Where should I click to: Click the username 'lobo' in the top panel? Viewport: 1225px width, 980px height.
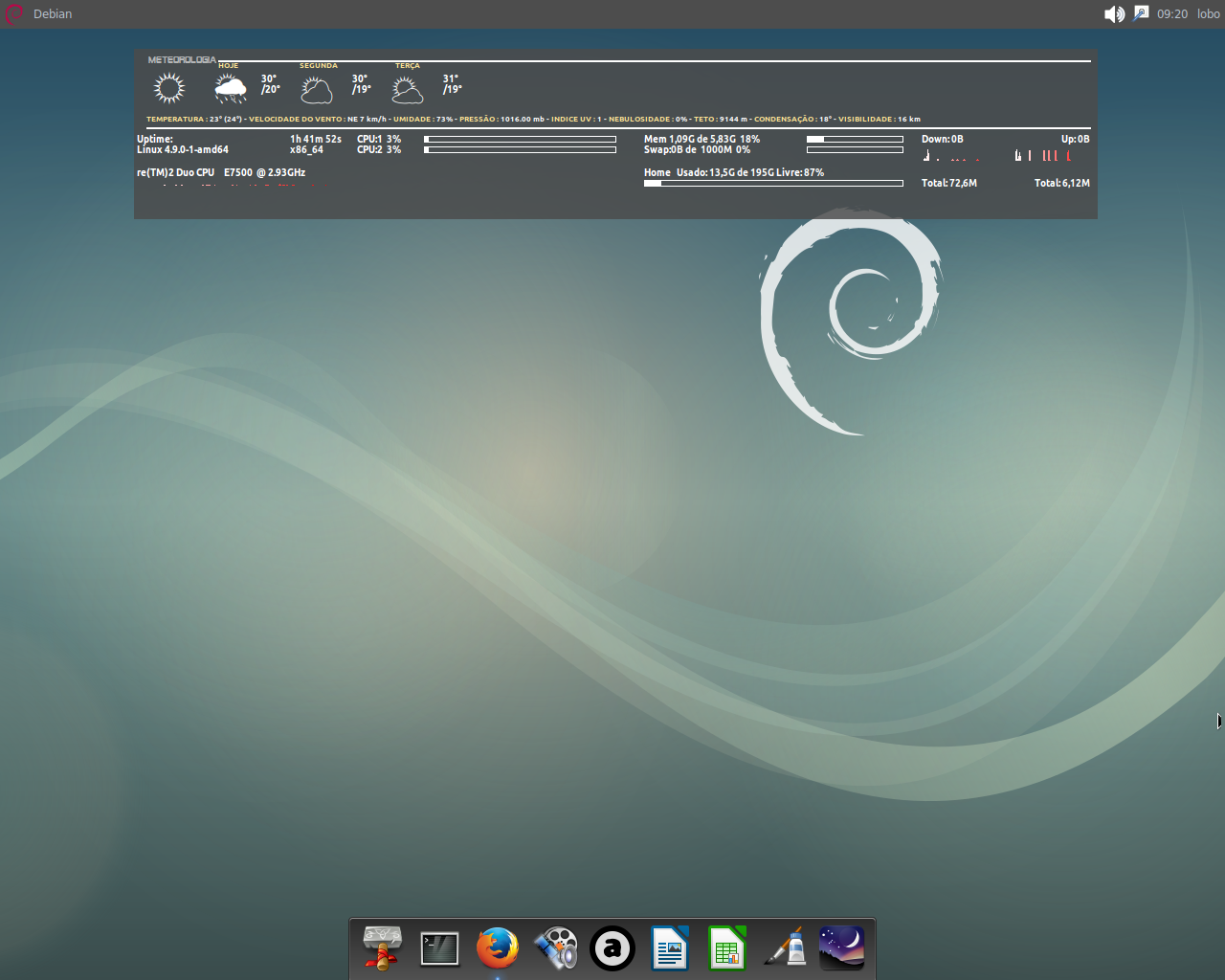coord(1207,13)
